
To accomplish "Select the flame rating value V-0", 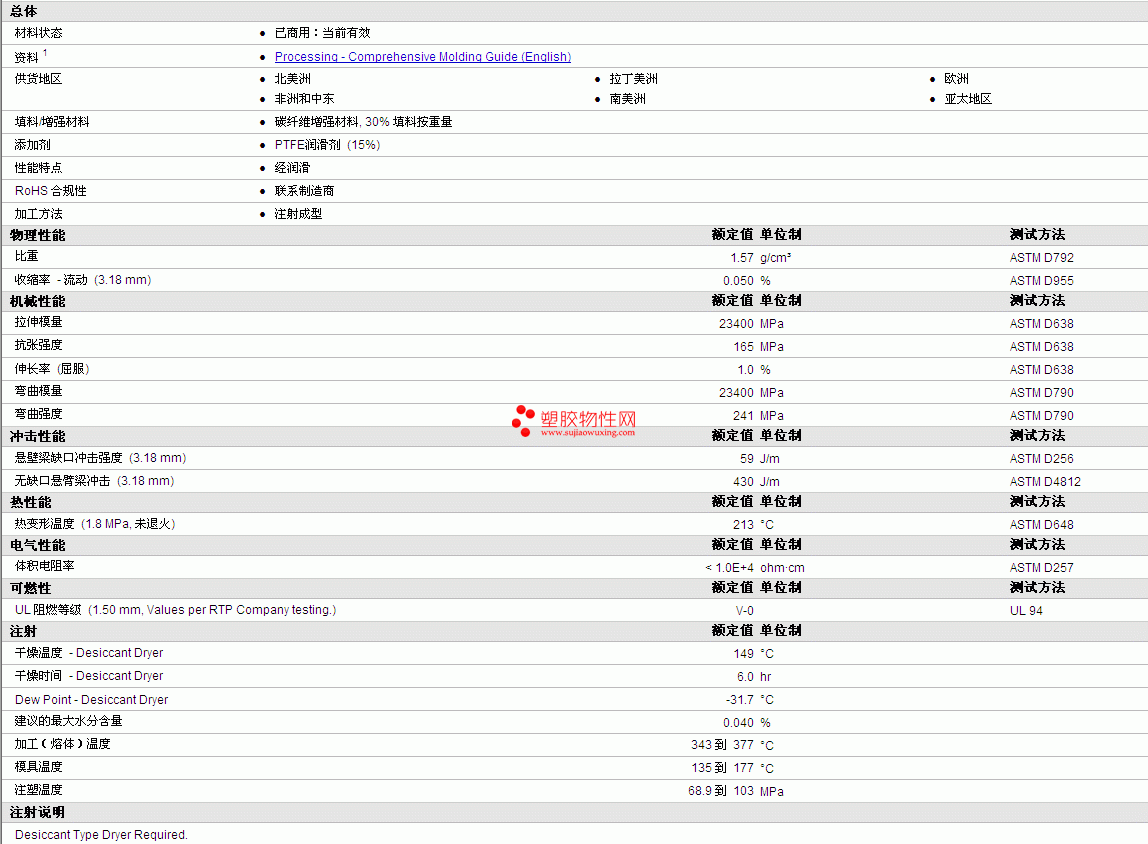I will [745, 610].
